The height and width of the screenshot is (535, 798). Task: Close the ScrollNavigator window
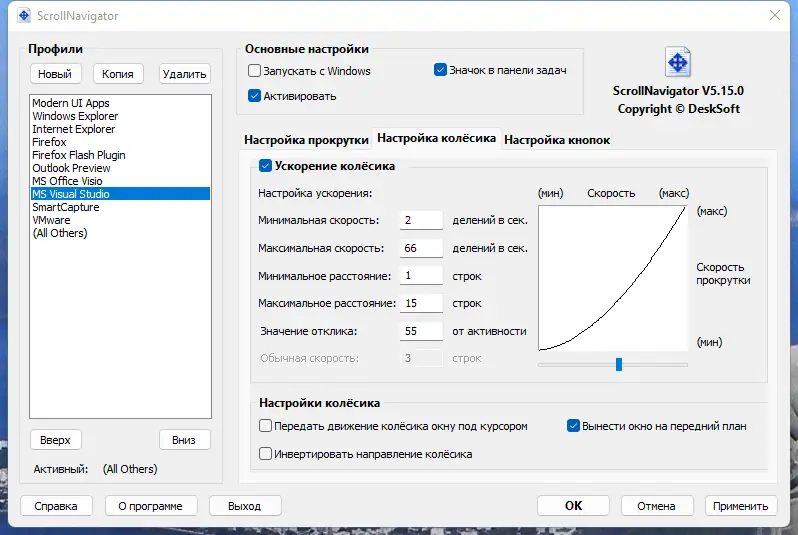point(775,15)
